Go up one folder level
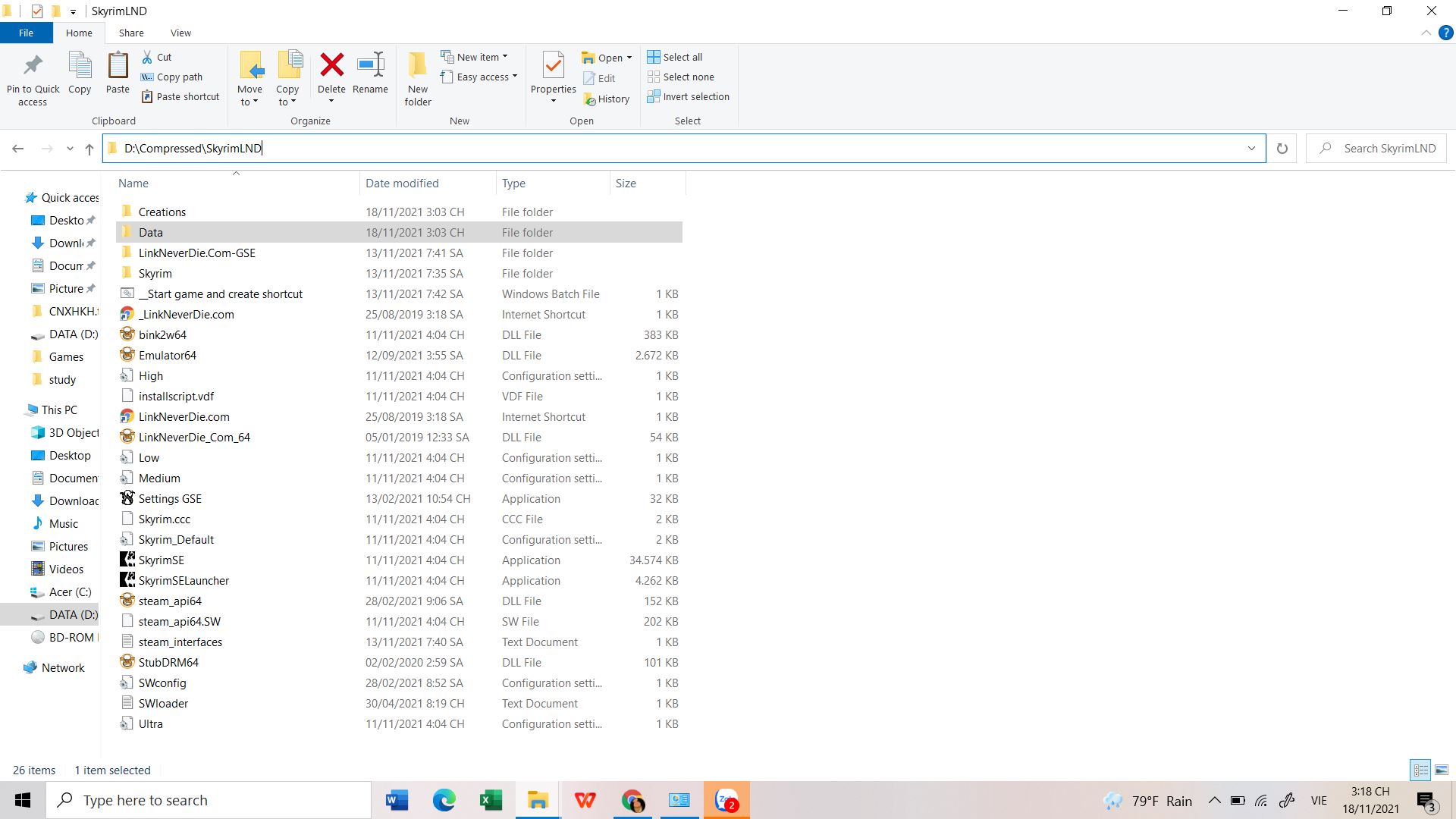The image size is (1456, 819). pos(89,149)
